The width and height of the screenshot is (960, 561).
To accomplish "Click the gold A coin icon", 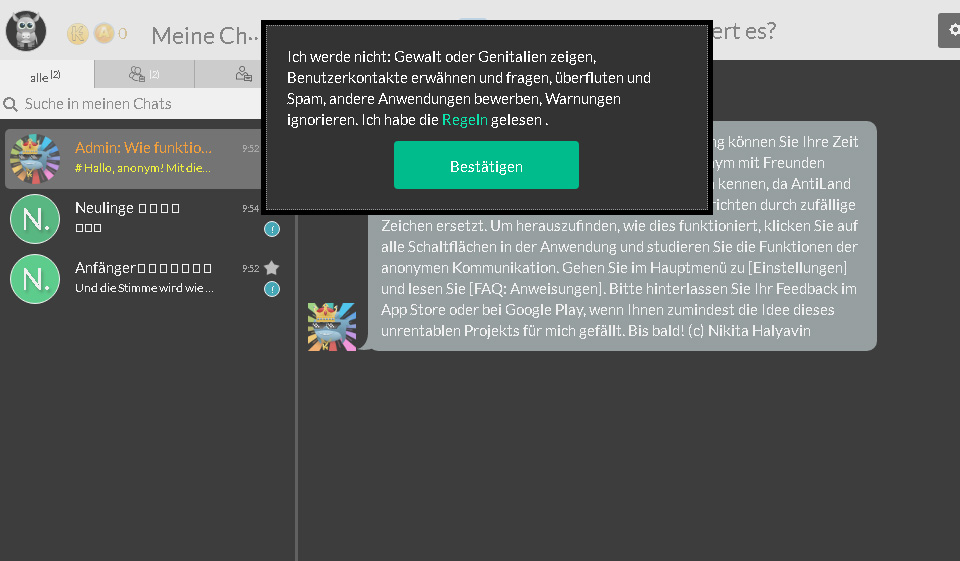I will (104, 34).
